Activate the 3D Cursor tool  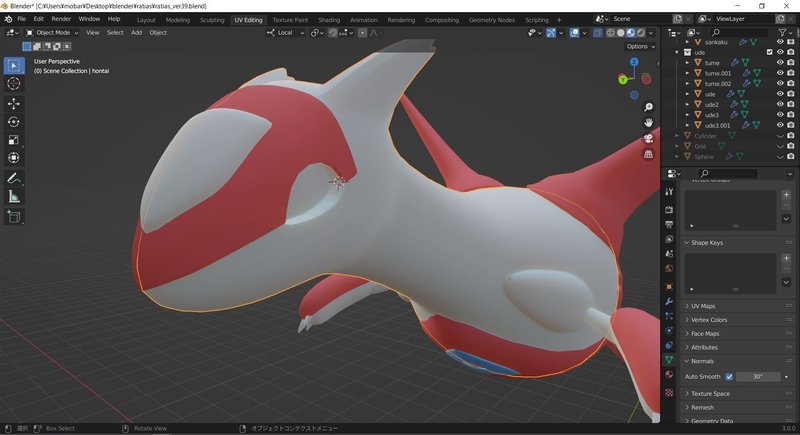coord(14,84)
